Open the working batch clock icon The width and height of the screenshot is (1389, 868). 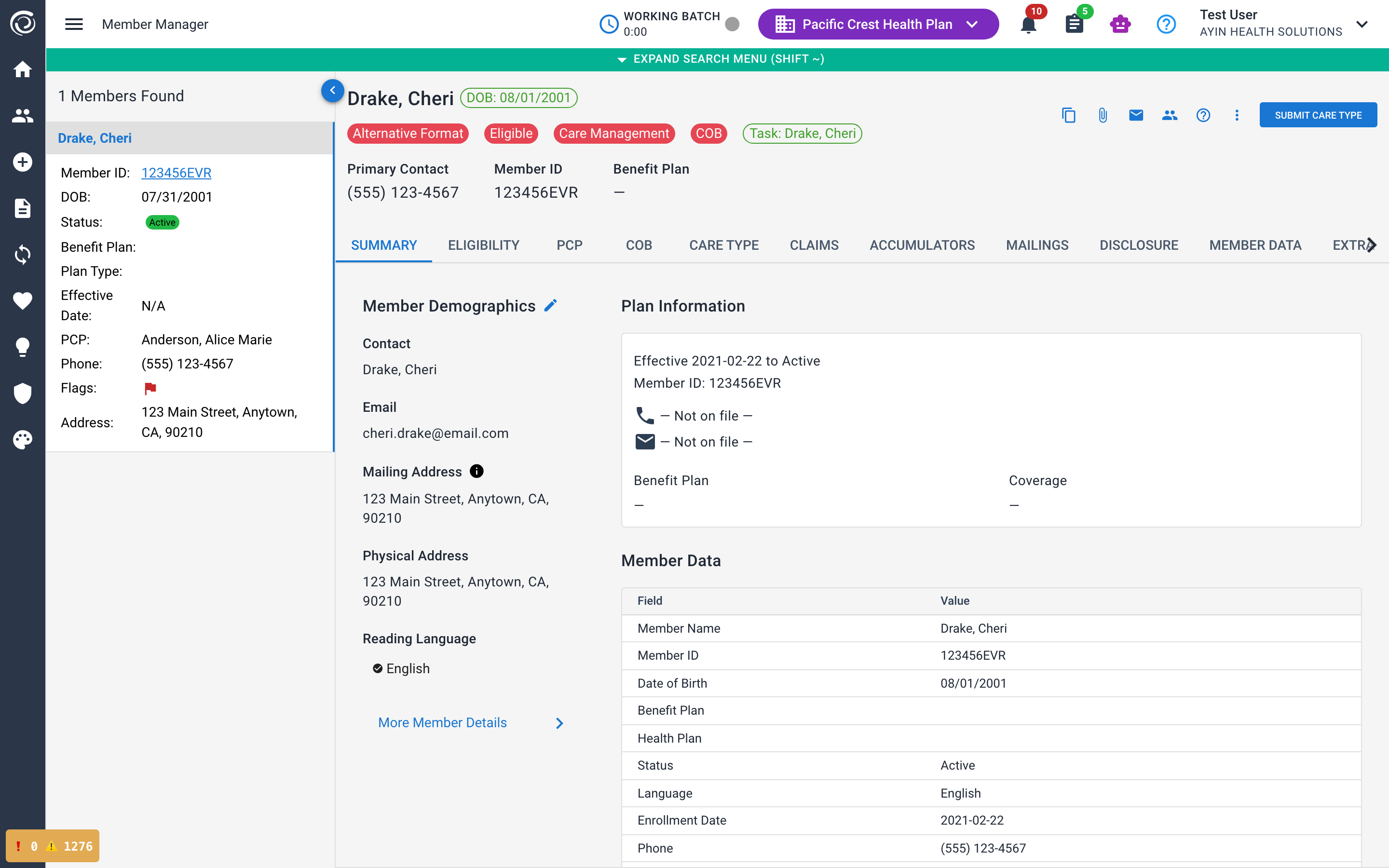coord(608,24)
